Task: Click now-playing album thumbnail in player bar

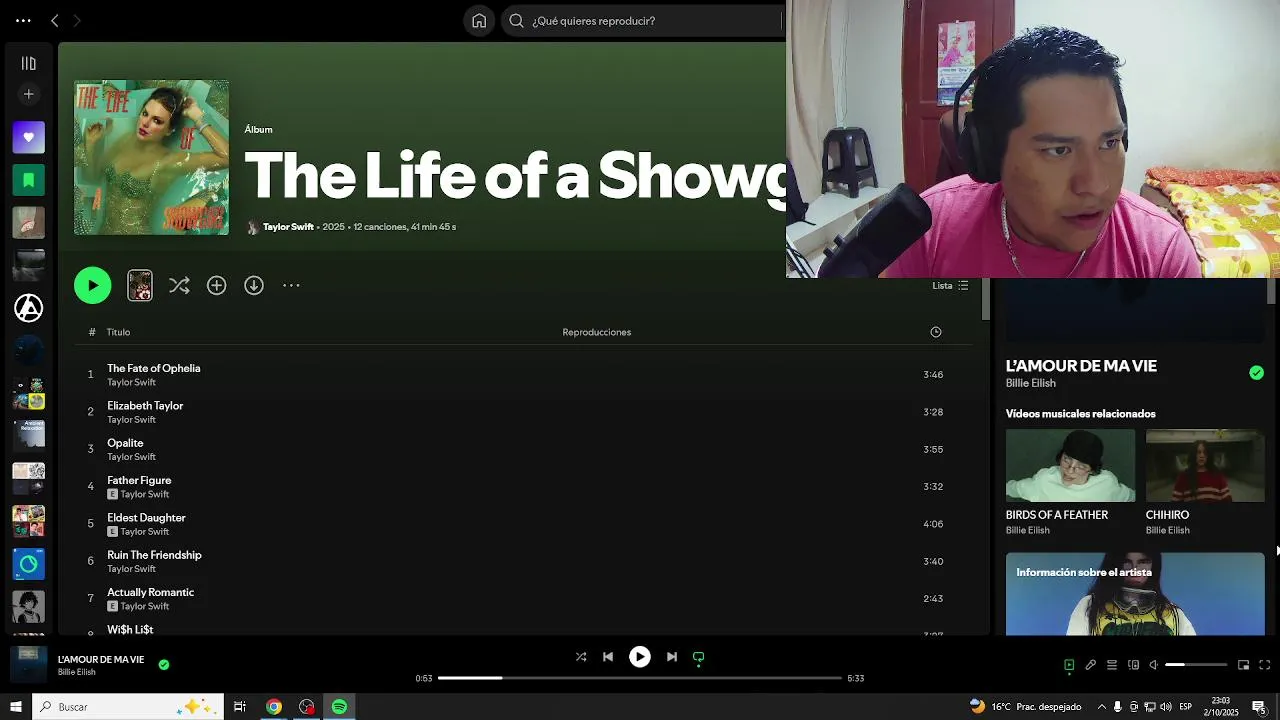Action: (x=29, y=665)
